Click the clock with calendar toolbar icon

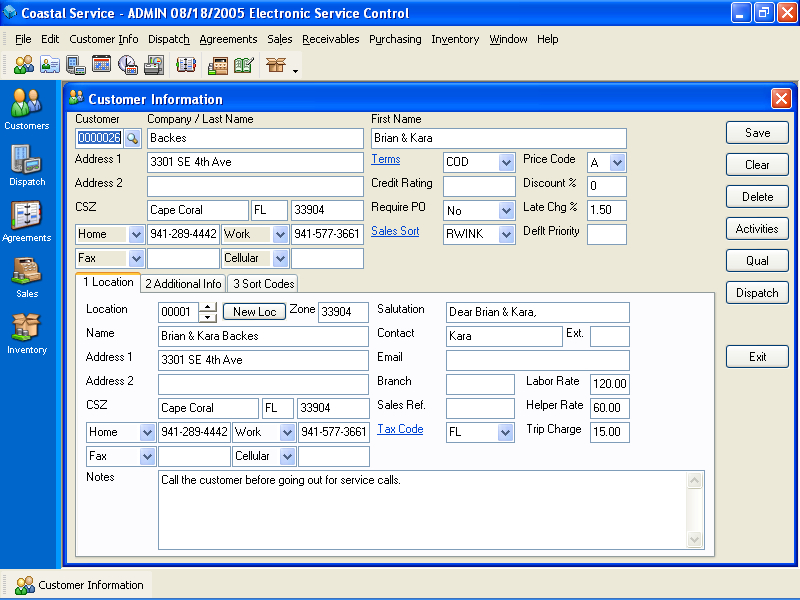(x=128, y=65)
